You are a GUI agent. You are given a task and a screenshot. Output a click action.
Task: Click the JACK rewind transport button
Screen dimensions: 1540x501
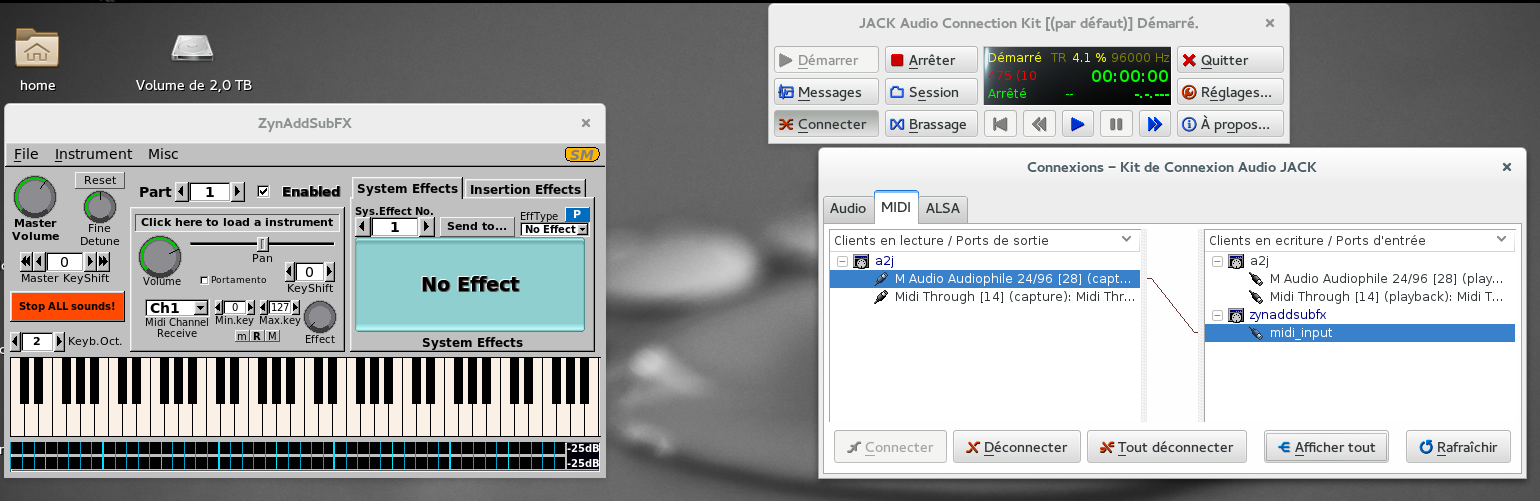[1039, 124]
